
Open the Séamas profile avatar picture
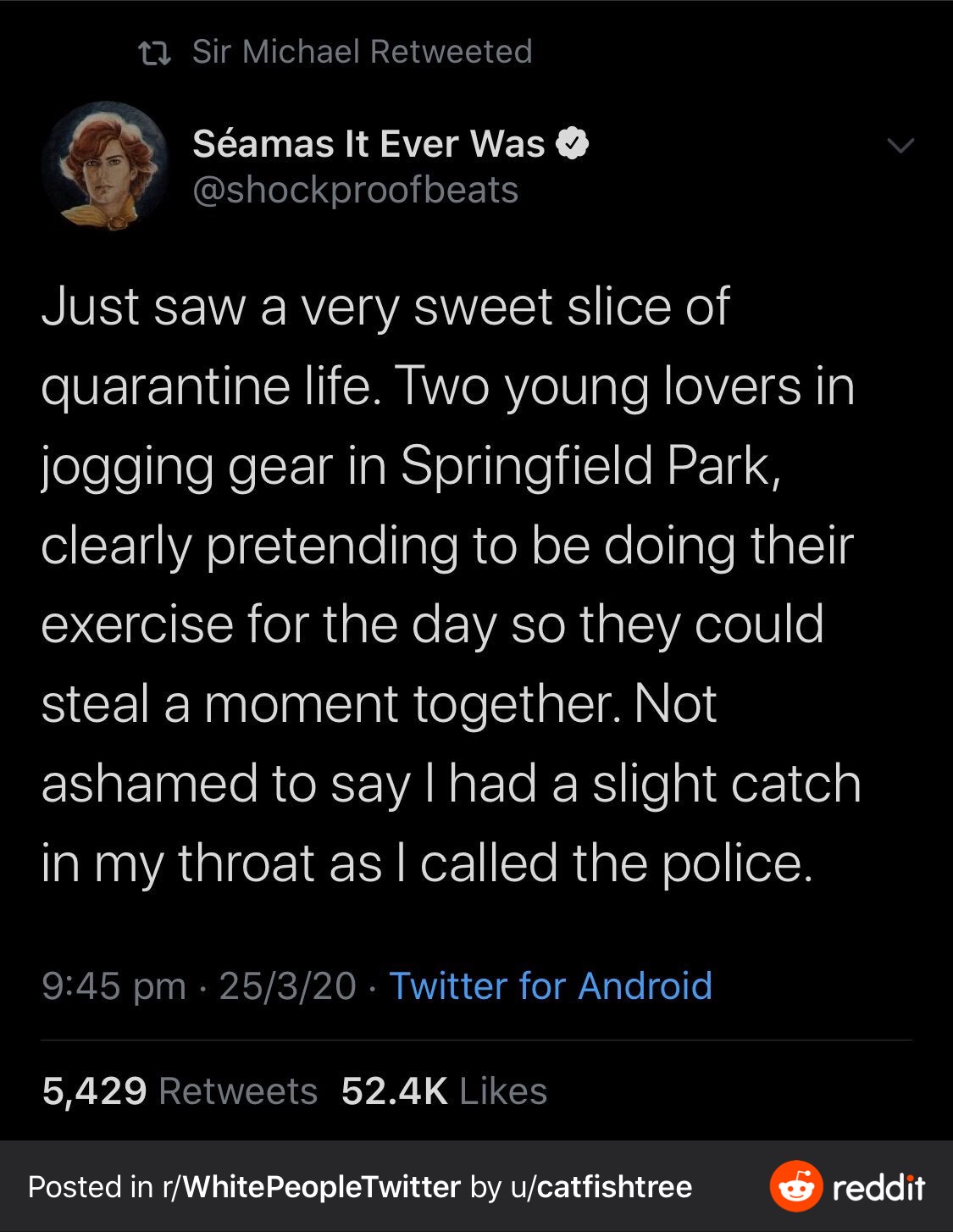coord(106,166)
